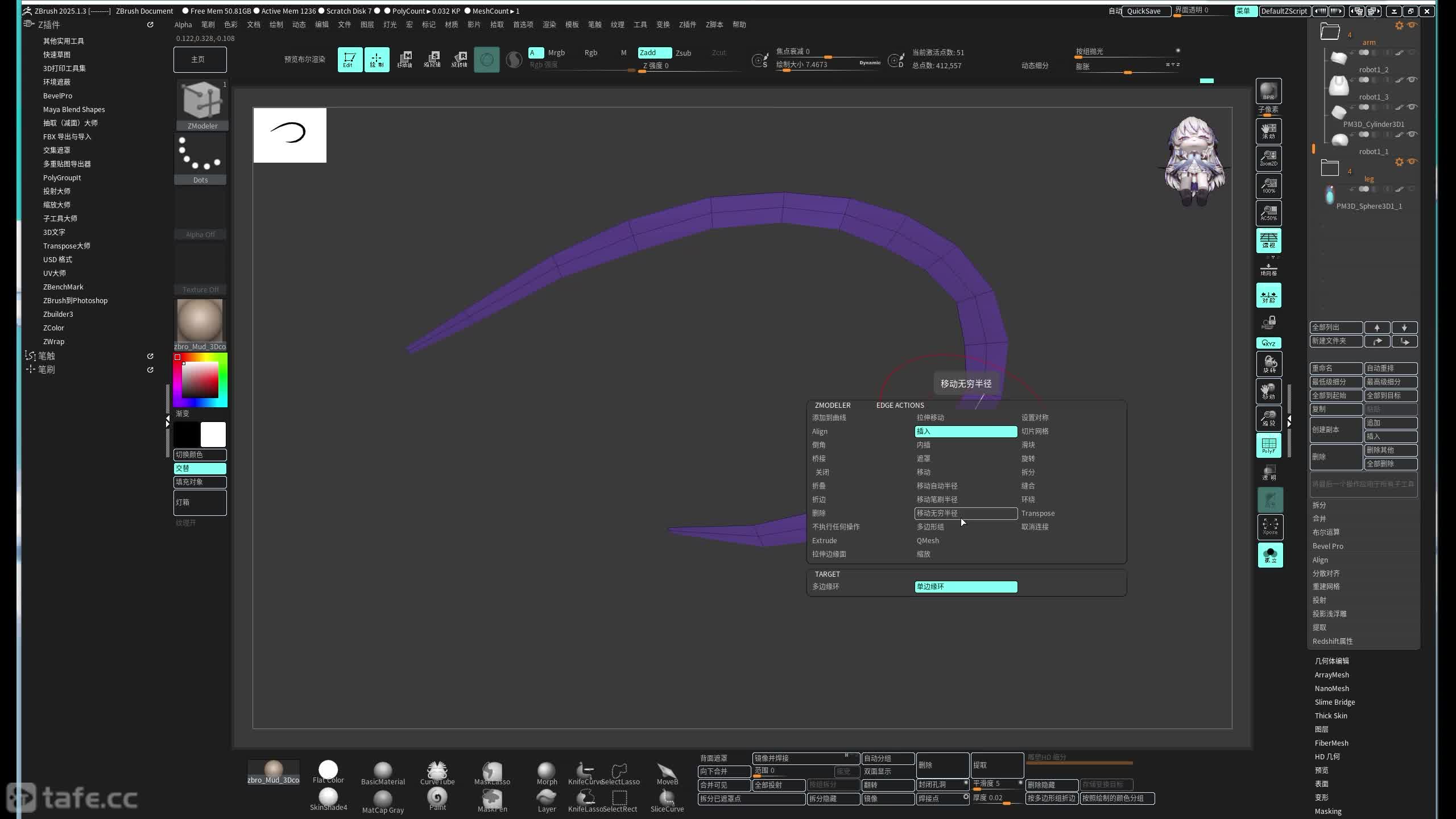Expand the ArrayMesh section
This screenshot has height=819, width=1456.
tap(1331, 675)
